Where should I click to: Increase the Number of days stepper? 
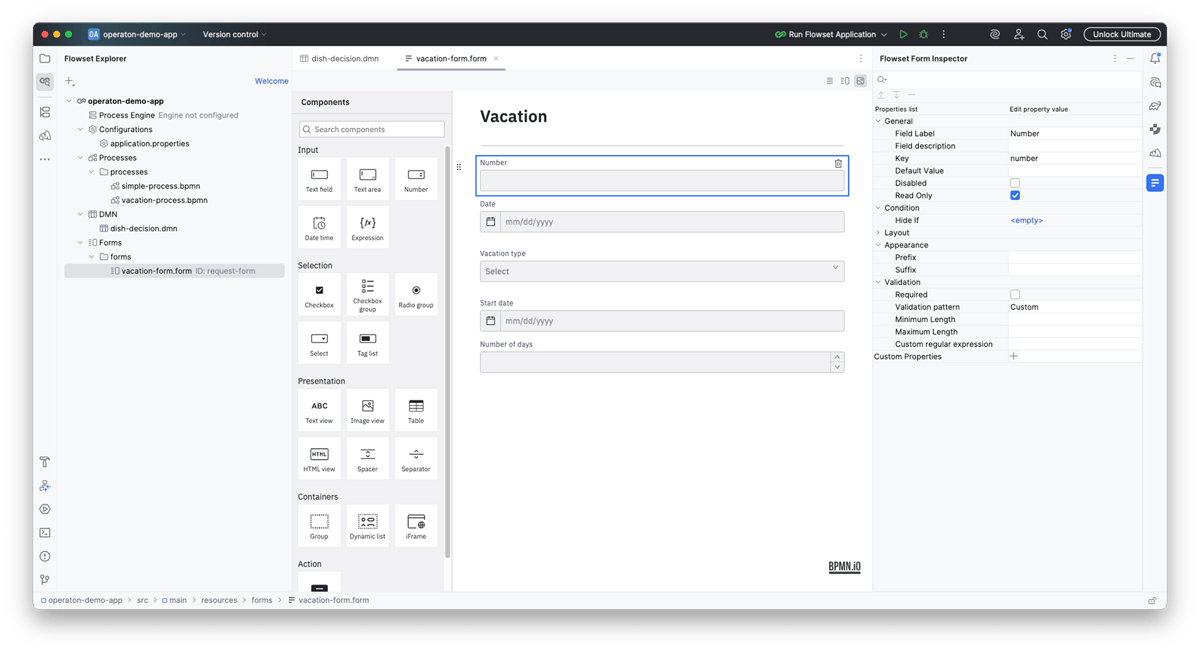coord(838,356)
